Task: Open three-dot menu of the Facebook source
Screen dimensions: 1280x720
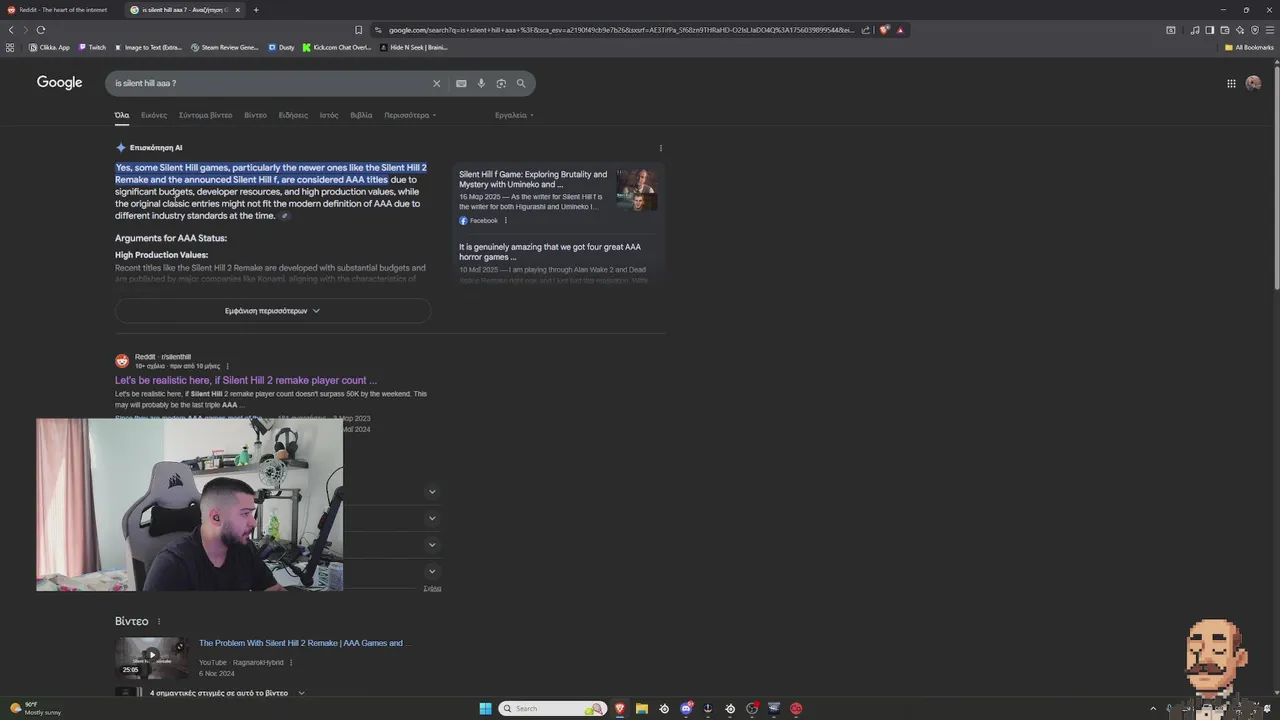Action: 505,220
